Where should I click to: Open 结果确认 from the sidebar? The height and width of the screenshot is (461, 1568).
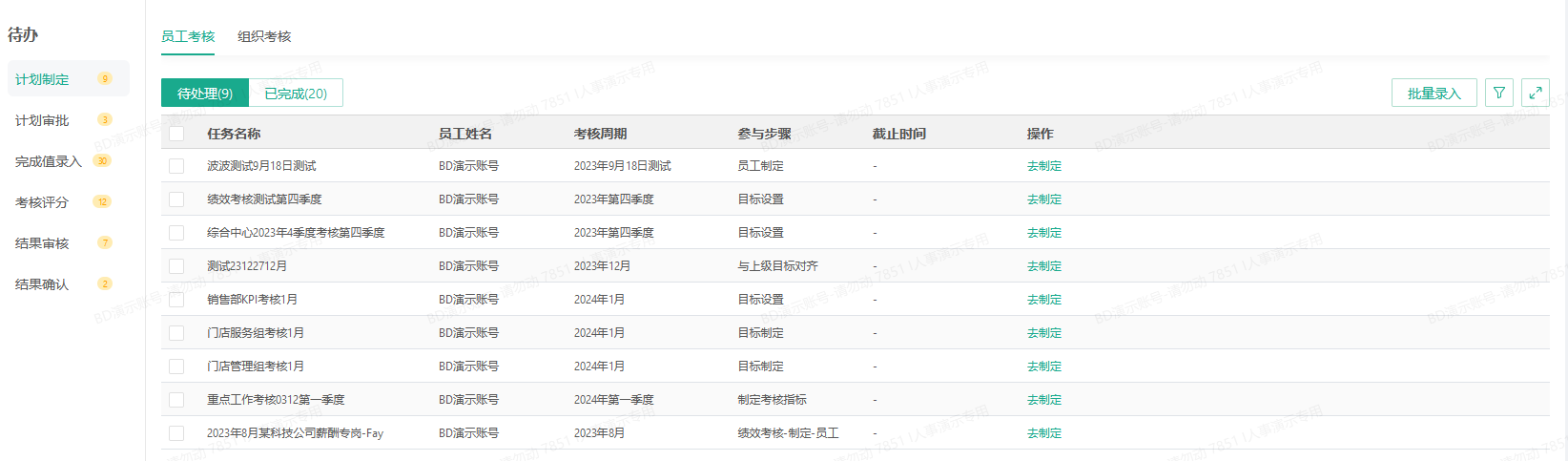coord(42,284)
